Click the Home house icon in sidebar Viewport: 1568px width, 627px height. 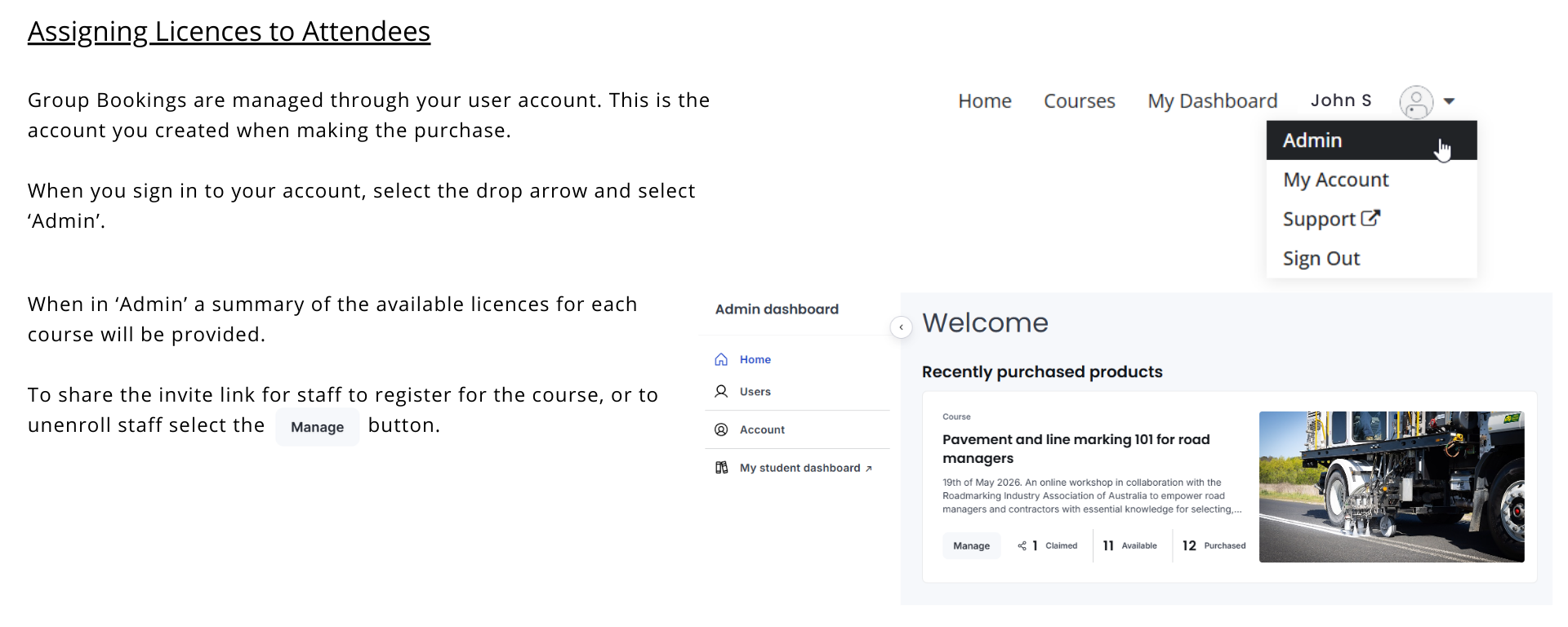[721, 359]
